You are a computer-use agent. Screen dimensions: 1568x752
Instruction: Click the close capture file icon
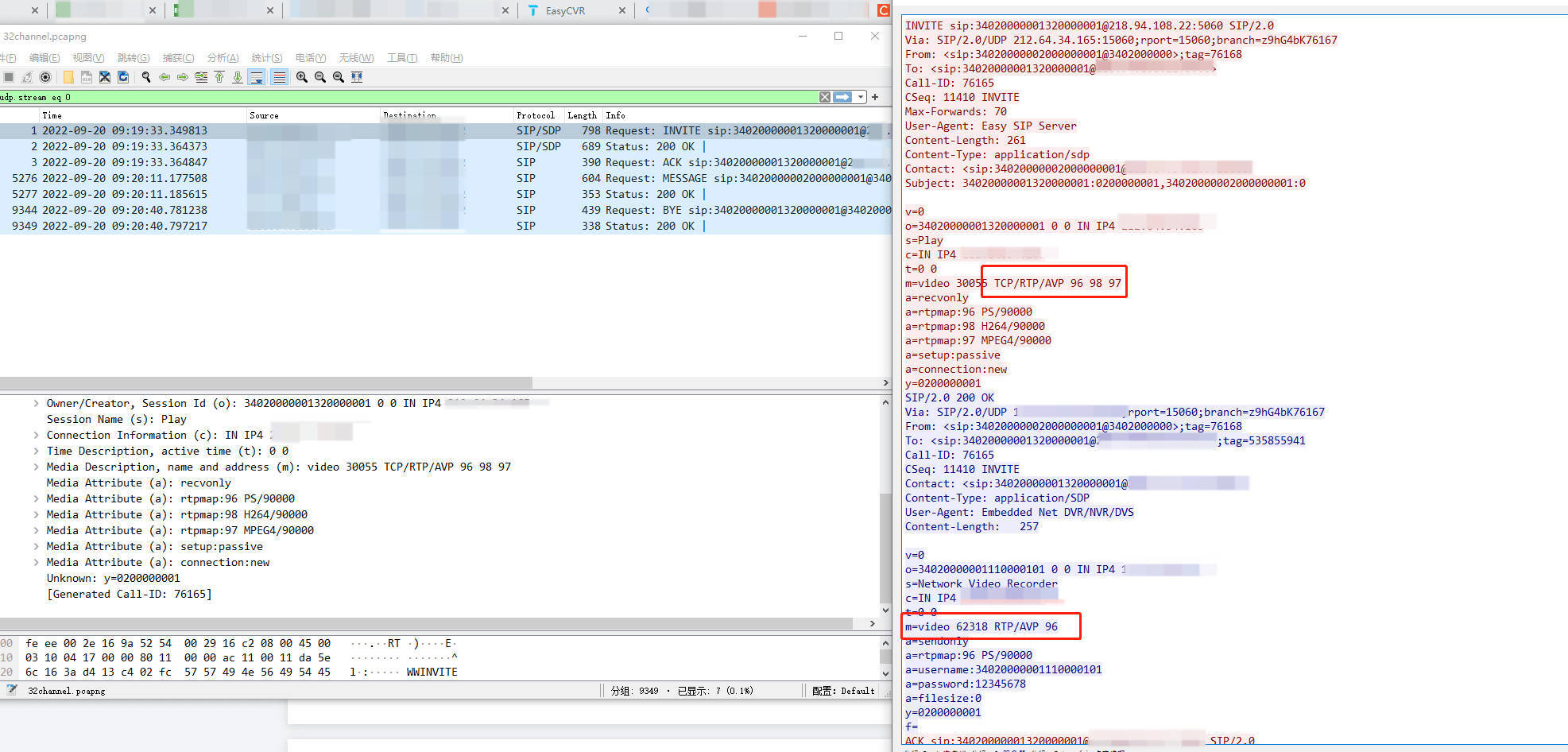[x=105, y=77]
